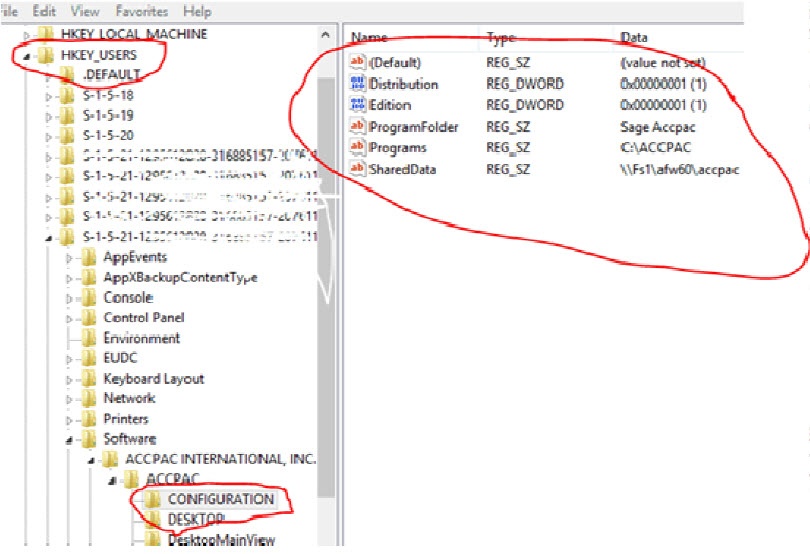
Task: Select the Environment key
Action: point(142,338)
